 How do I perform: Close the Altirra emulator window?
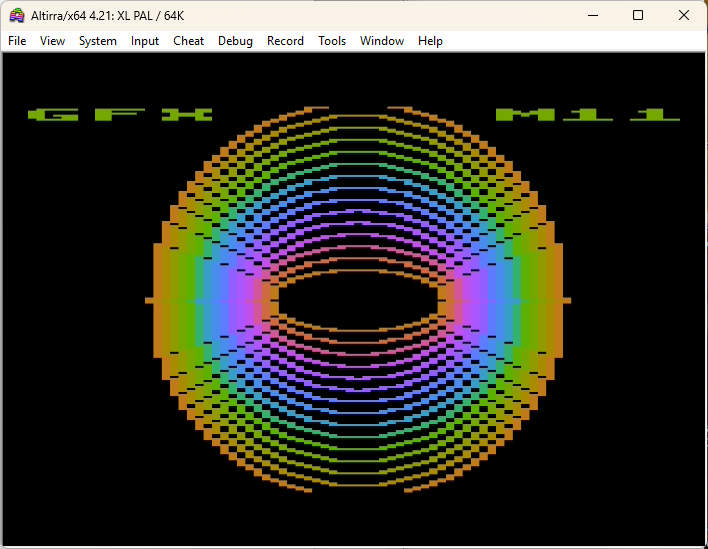point(684,15)
